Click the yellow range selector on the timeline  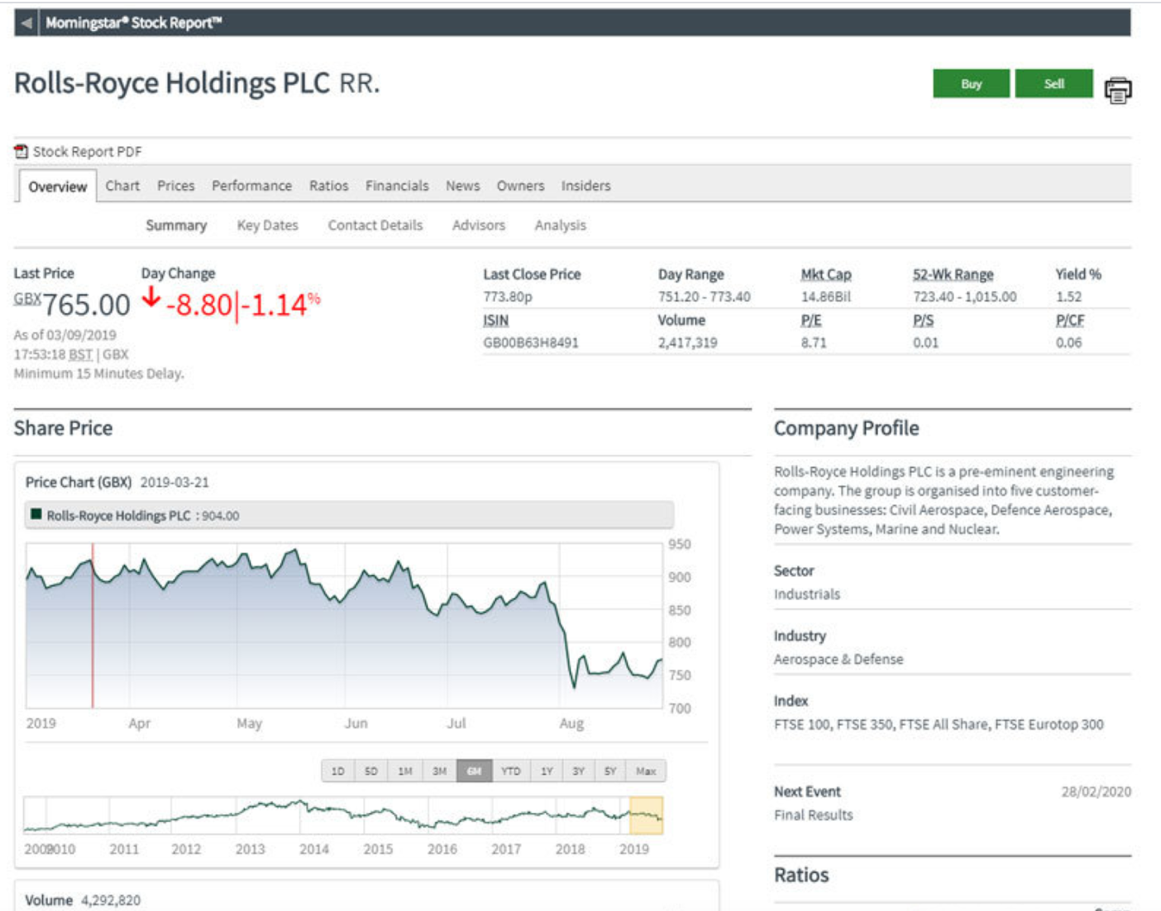click(646, 815)
